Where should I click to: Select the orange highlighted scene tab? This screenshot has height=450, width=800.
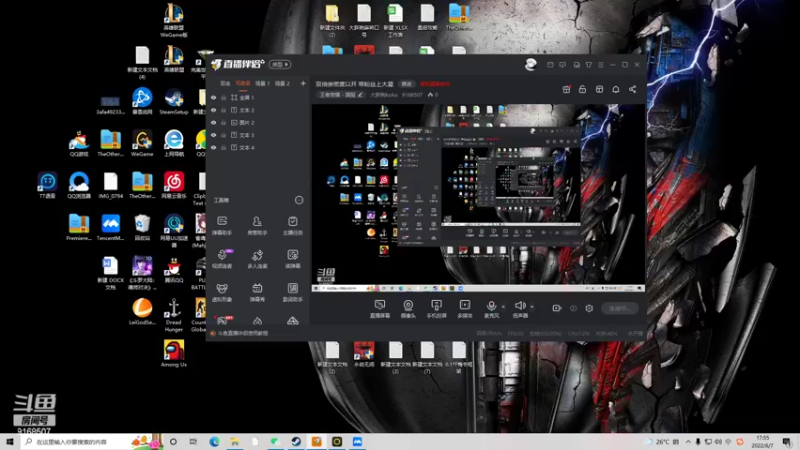(x=243, y=83)
